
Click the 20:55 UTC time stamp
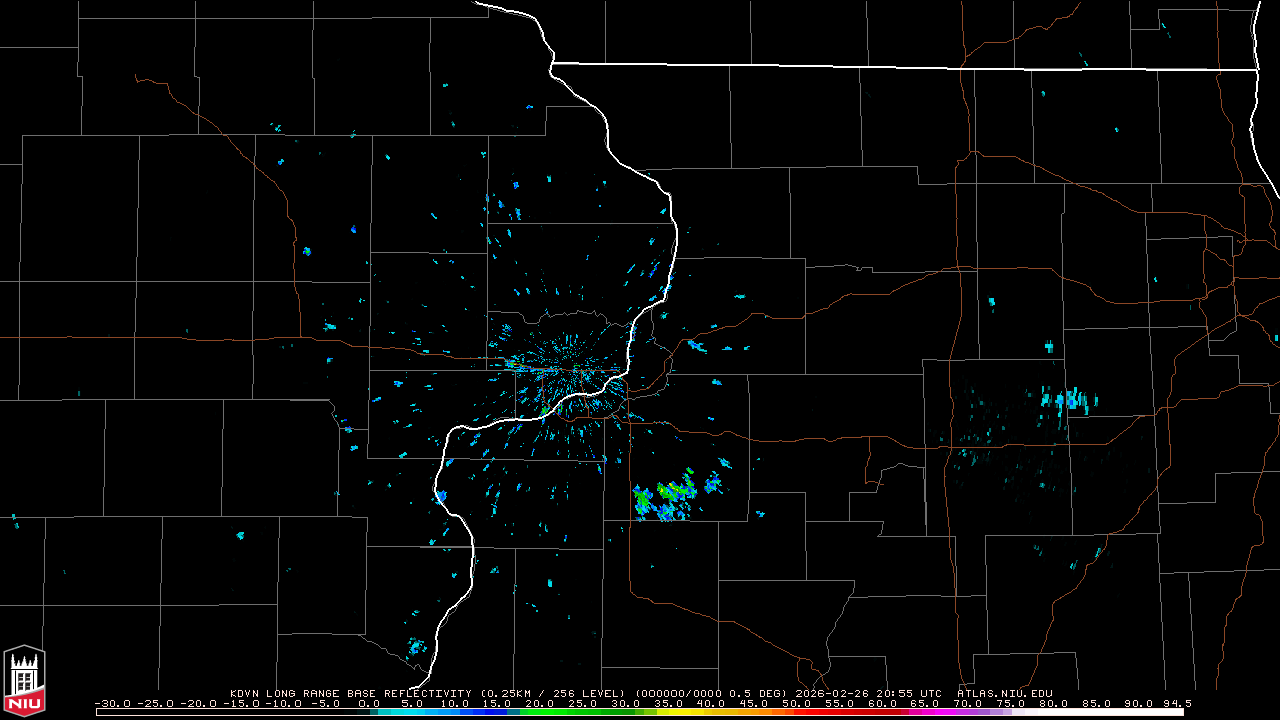[x=908, y=693]
